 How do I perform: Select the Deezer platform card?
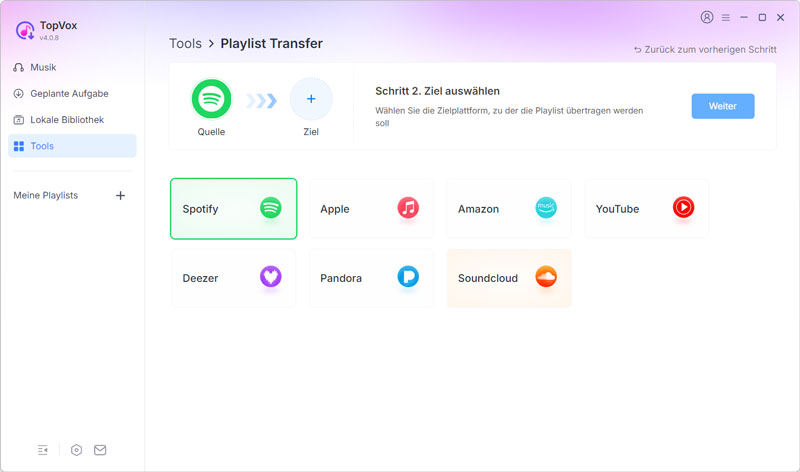tap(234, 278)
